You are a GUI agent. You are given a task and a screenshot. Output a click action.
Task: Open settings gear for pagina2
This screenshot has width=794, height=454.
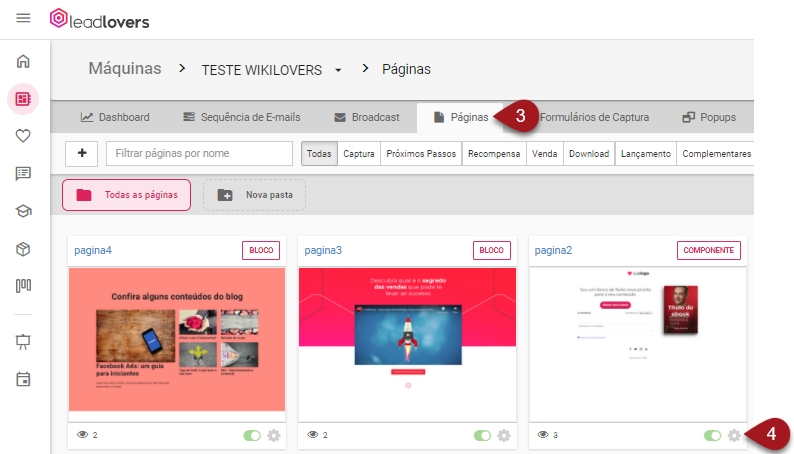[735, 436]
